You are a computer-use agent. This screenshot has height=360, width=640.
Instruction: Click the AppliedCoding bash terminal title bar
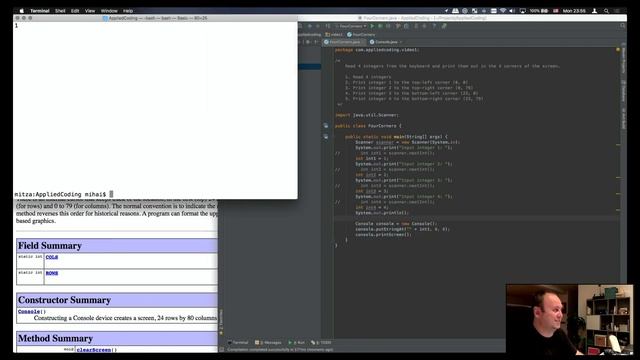(x=156, y=18)
